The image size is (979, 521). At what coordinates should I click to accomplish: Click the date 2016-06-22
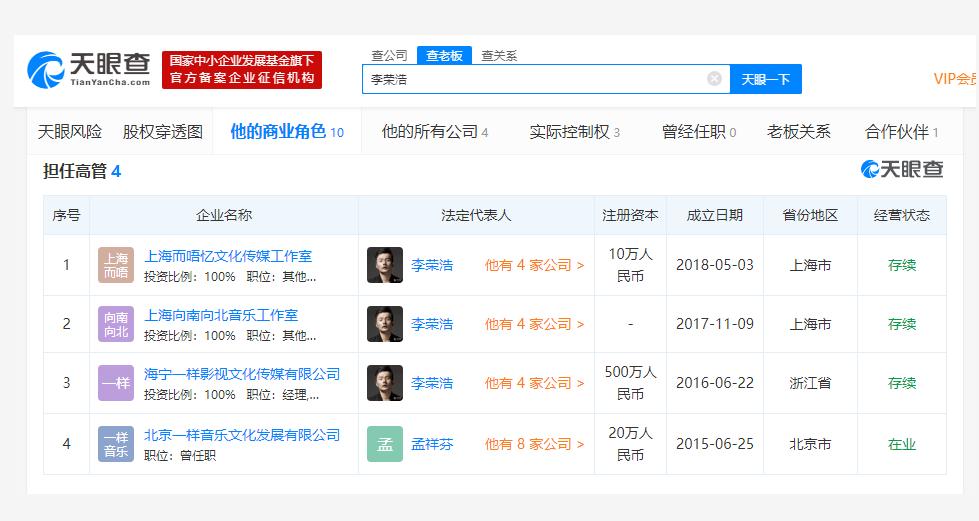[715, 382]
